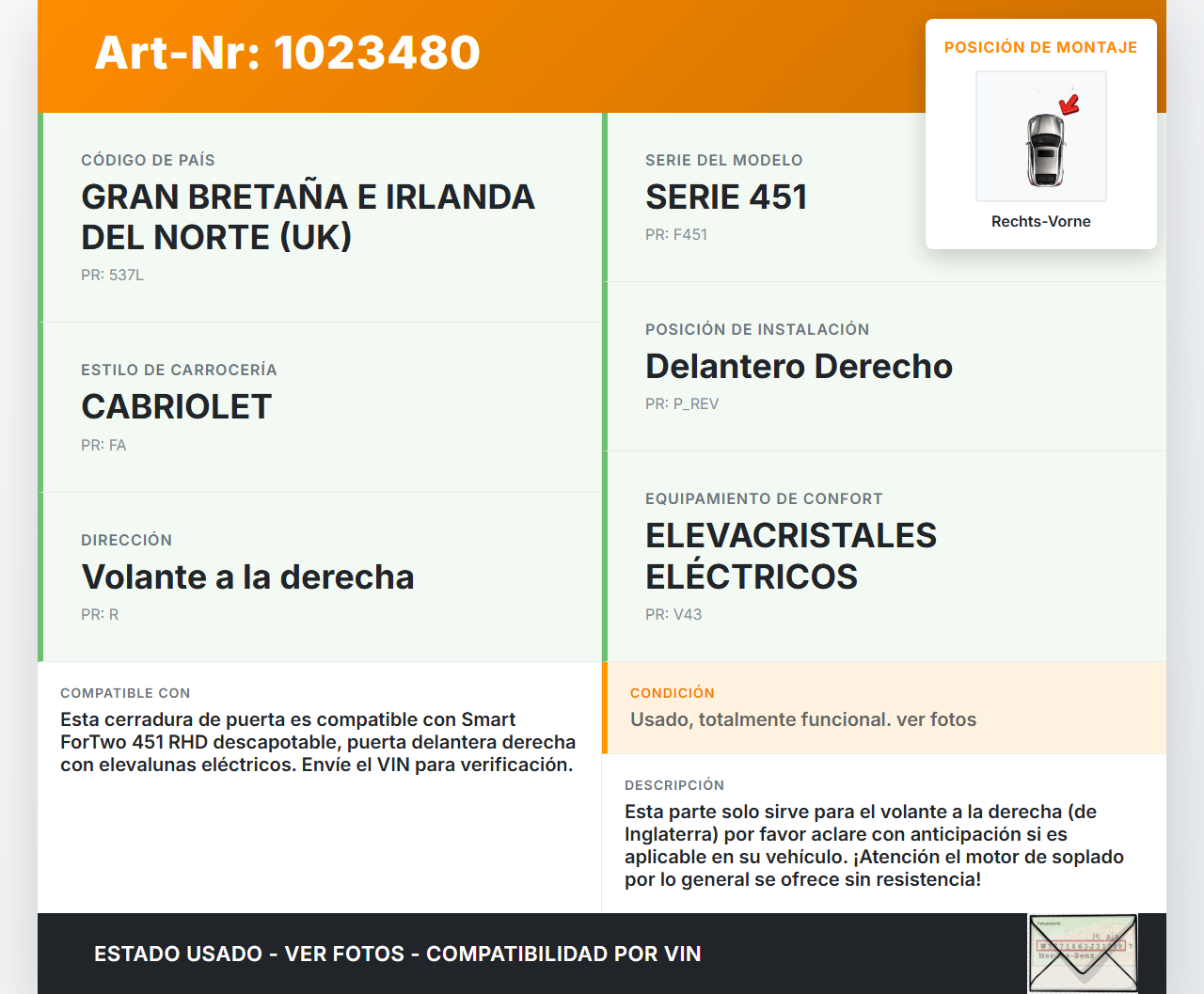
Task: Click the "DESCRIPCIÓN" heading
Action: (x=674, y=785)
